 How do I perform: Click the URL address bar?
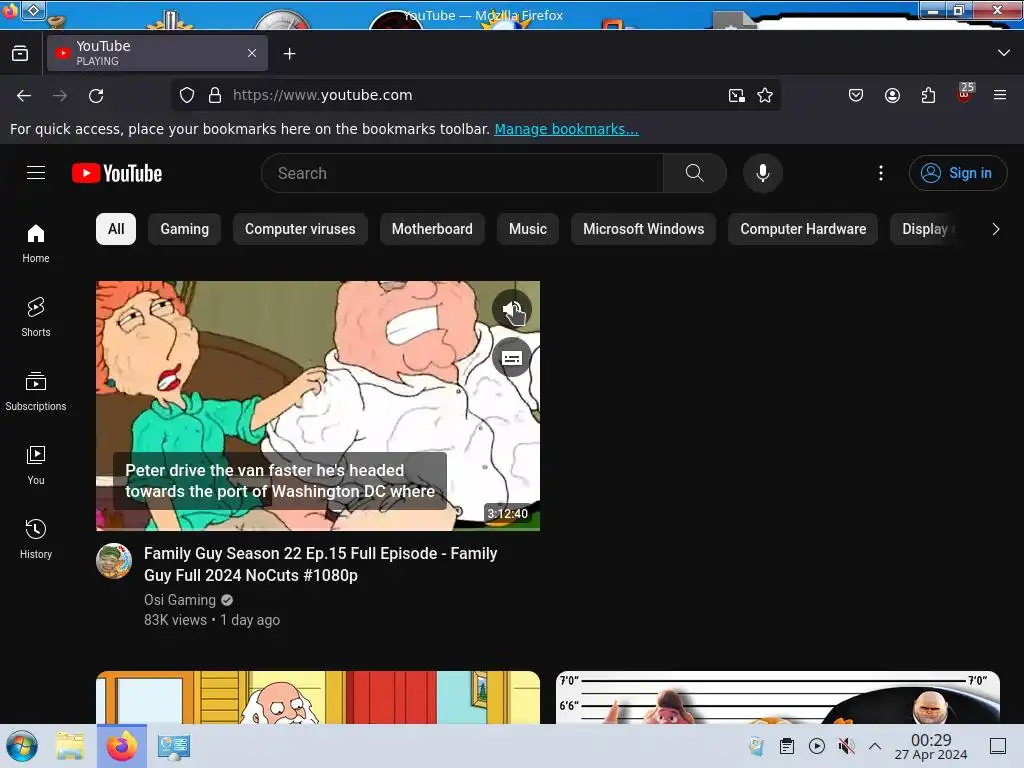click(477, 95)
